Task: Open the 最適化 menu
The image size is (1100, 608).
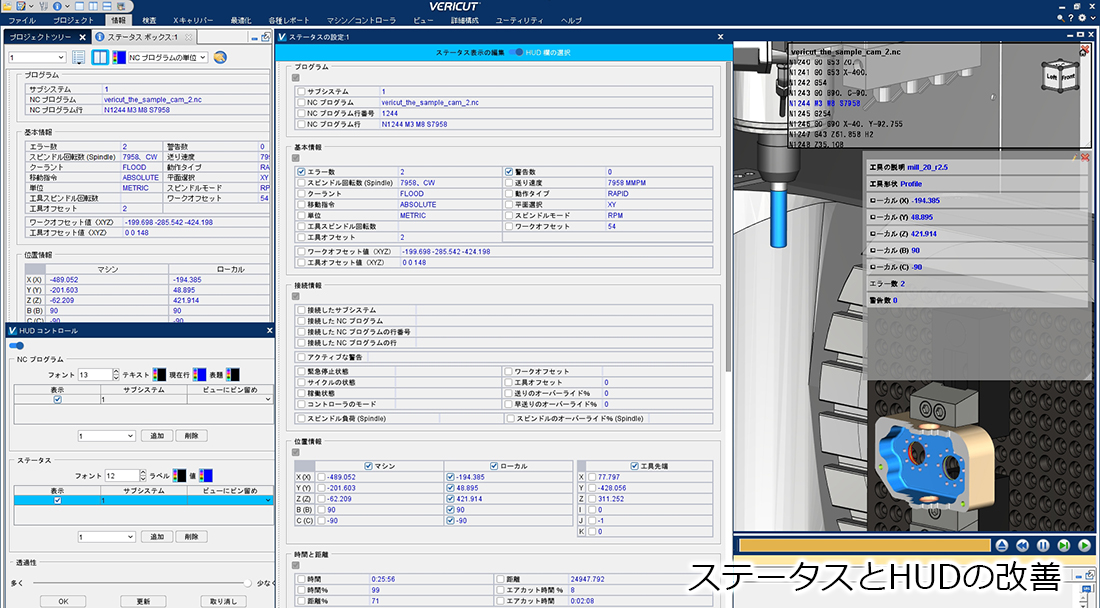Action: [x=241, y=21]
